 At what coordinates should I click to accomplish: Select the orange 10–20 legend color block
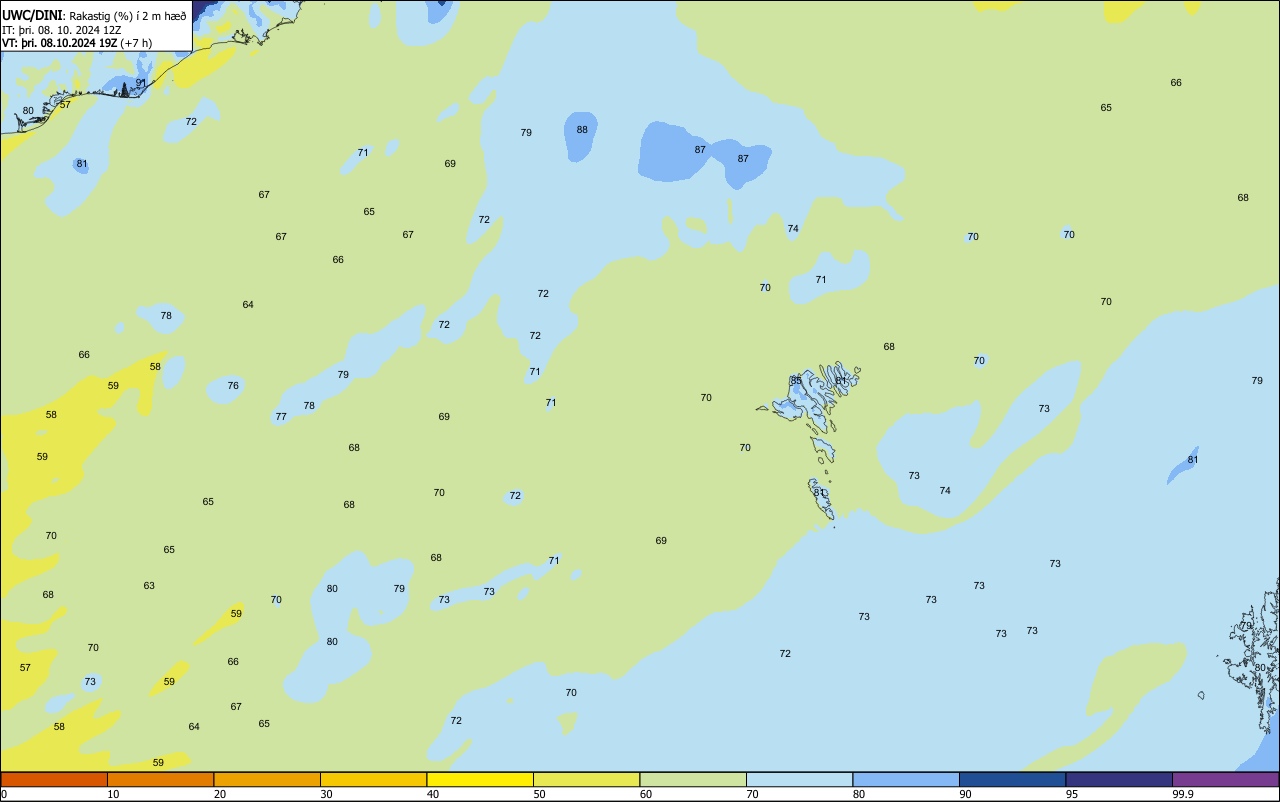160,780
